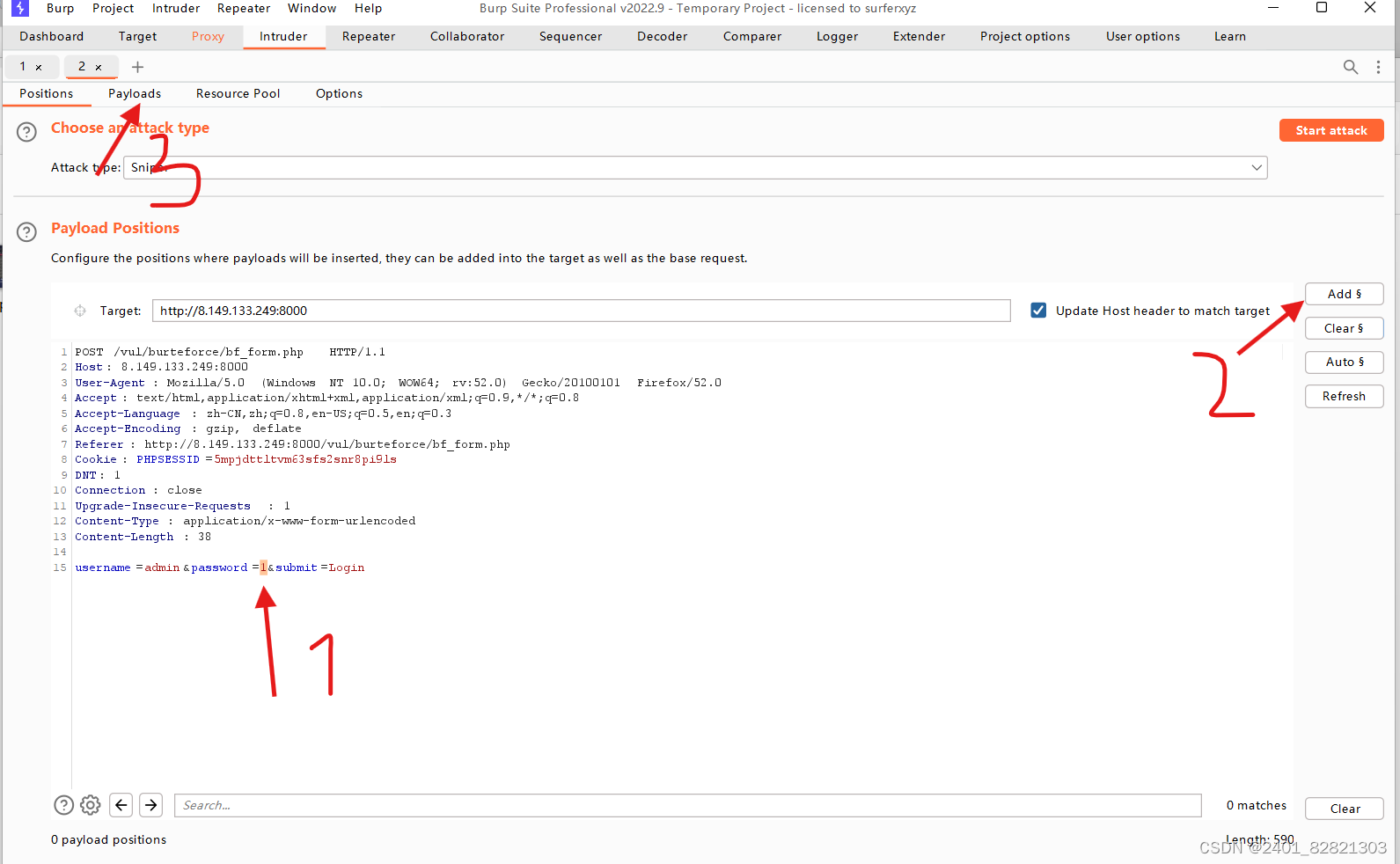Open the Project options tab
The image size is (1400, 864).
coord(1025,36)
